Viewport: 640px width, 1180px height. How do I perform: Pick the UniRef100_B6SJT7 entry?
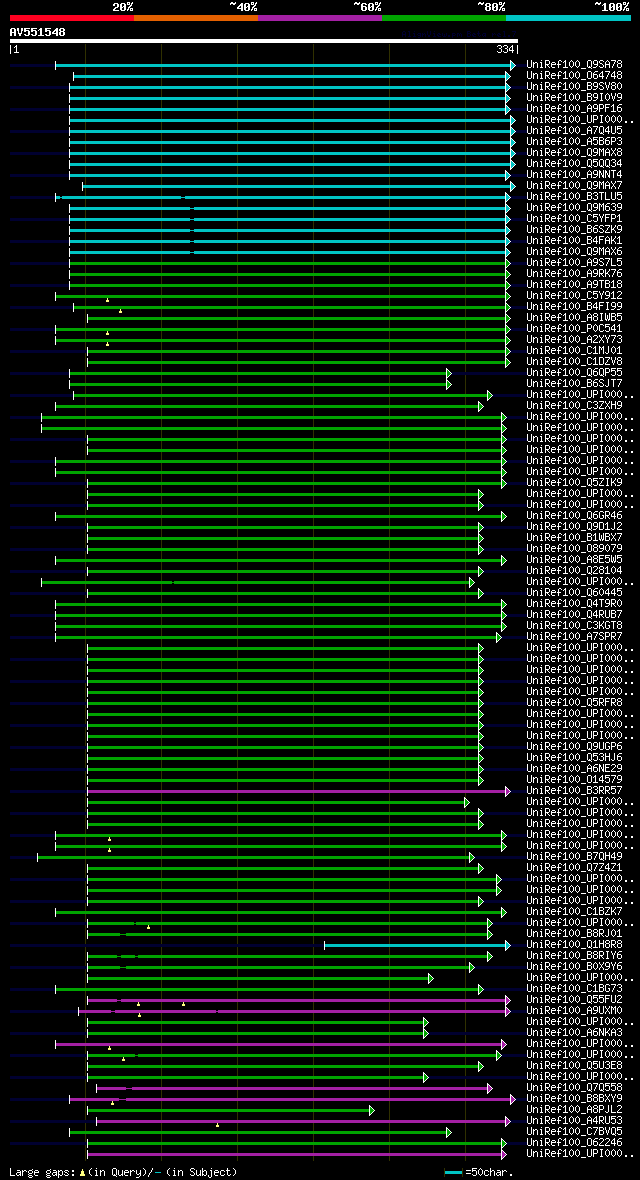point(574,384)
